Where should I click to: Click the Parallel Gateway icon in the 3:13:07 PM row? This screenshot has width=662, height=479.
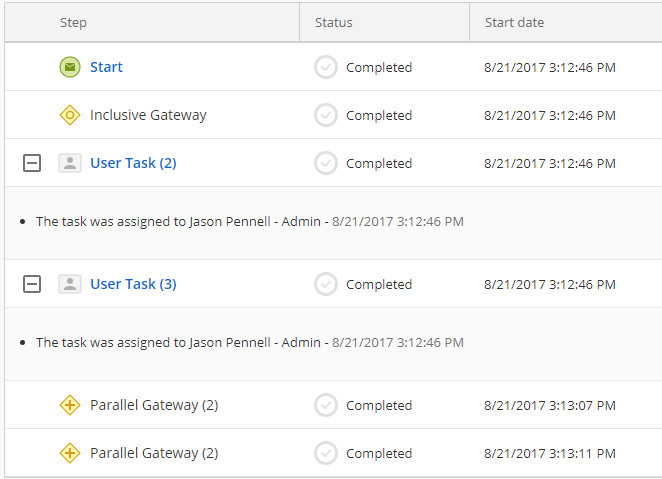[69, 405]
